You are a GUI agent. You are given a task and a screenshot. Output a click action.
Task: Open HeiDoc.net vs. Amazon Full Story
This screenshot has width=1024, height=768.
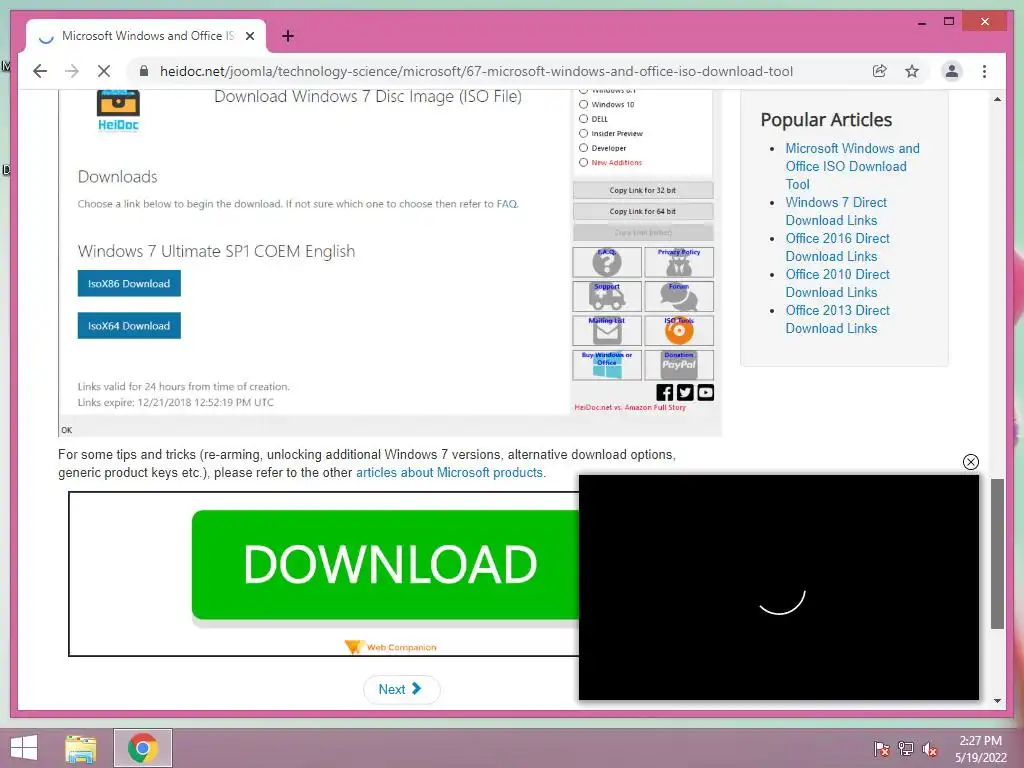(x=630, y=408)
